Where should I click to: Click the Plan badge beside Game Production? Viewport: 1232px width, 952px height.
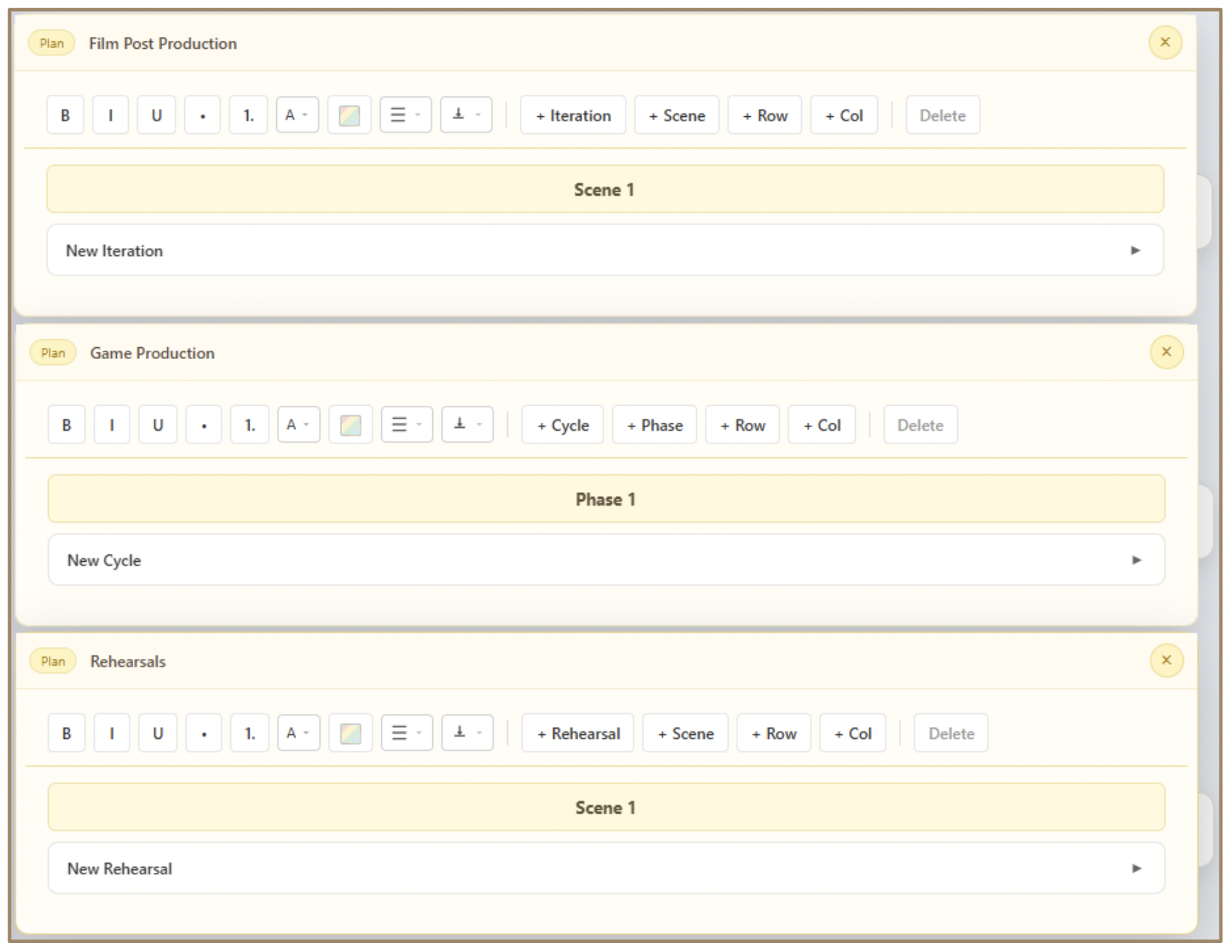pos(53,352)
